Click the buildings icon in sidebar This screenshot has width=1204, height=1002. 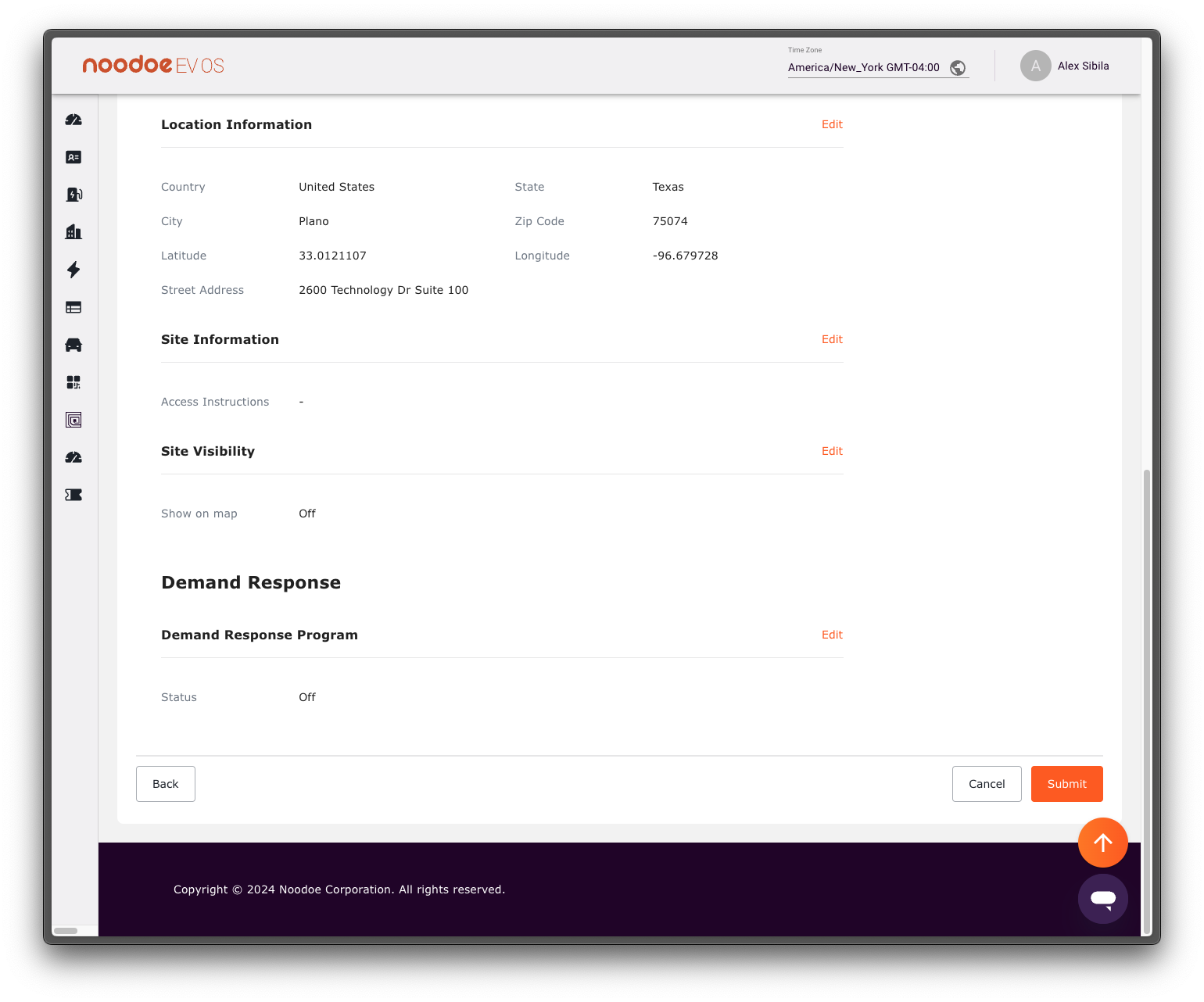73,232
